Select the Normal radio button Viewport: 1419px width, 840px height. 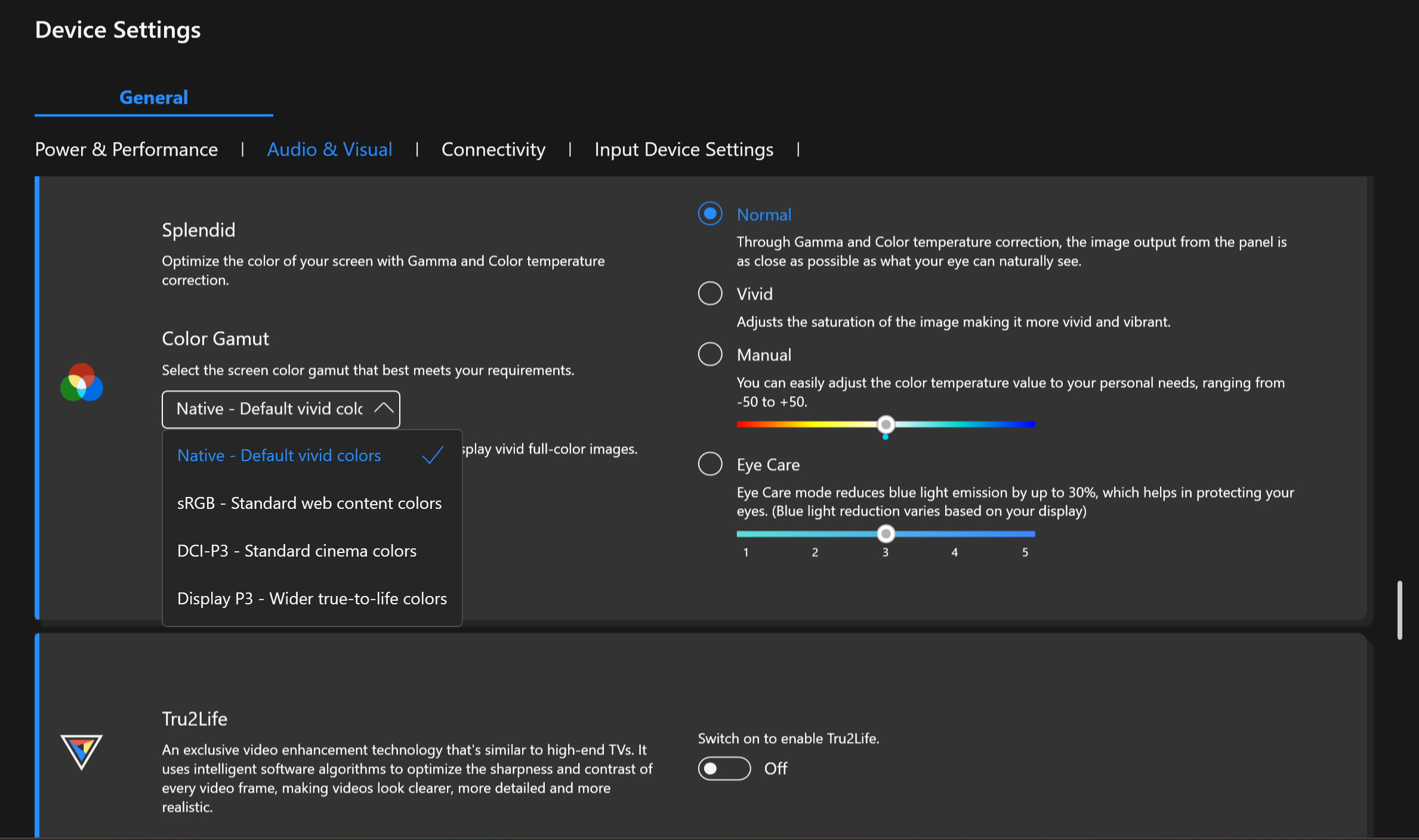[710, 214]
